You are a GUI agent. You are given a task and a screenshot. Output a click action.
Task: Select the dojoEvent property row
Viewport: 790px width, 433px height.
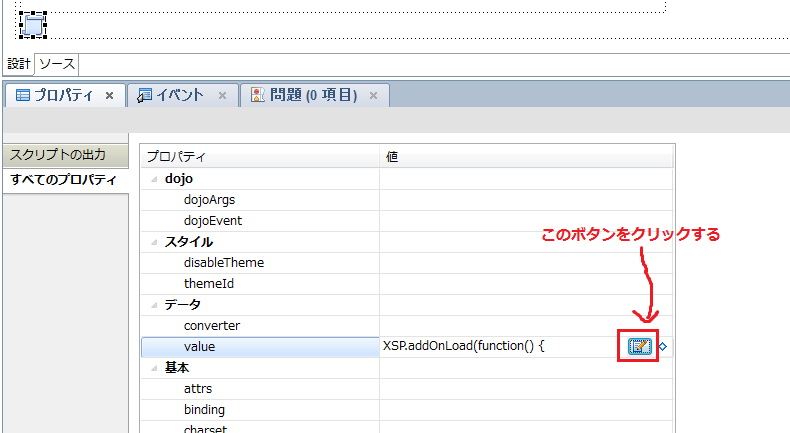point(260,221)
